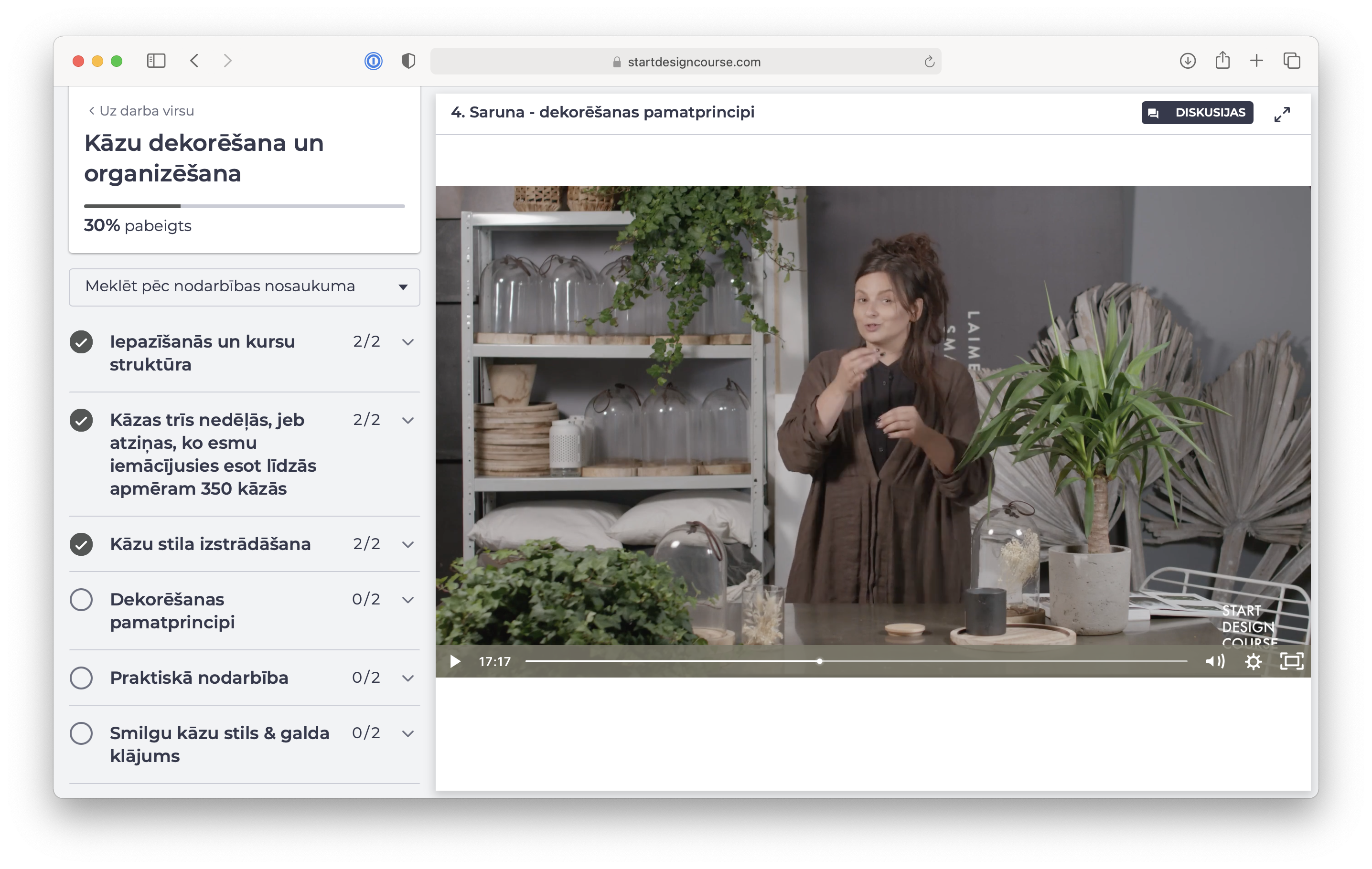Open video settings gear

pyautogui.click(x=1253, y=661)
